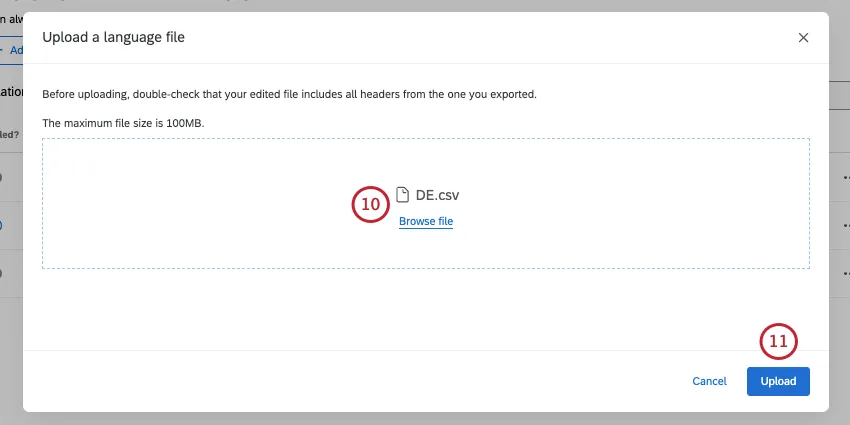Open first row's ellipsis menu at right edge

[x=844, y=177]
